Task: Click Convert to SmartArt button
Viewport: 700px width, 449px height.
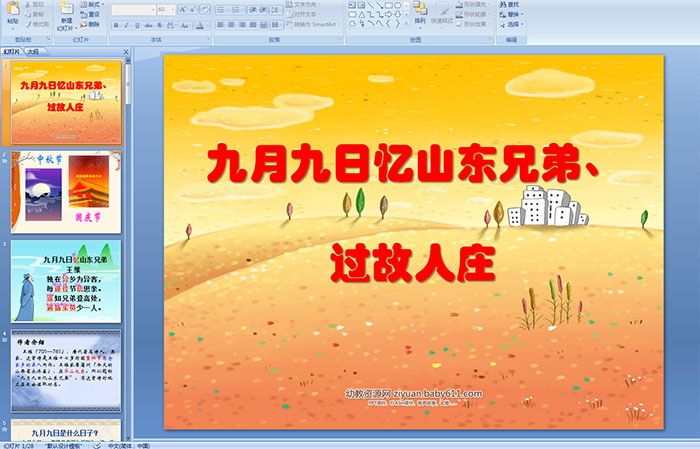Action: tap(313, 24)
